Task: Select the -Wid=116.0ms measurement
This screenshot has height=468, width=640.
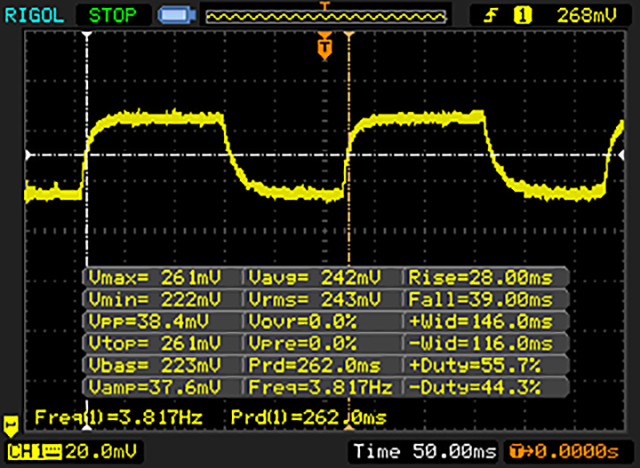Action: point(481,344)
